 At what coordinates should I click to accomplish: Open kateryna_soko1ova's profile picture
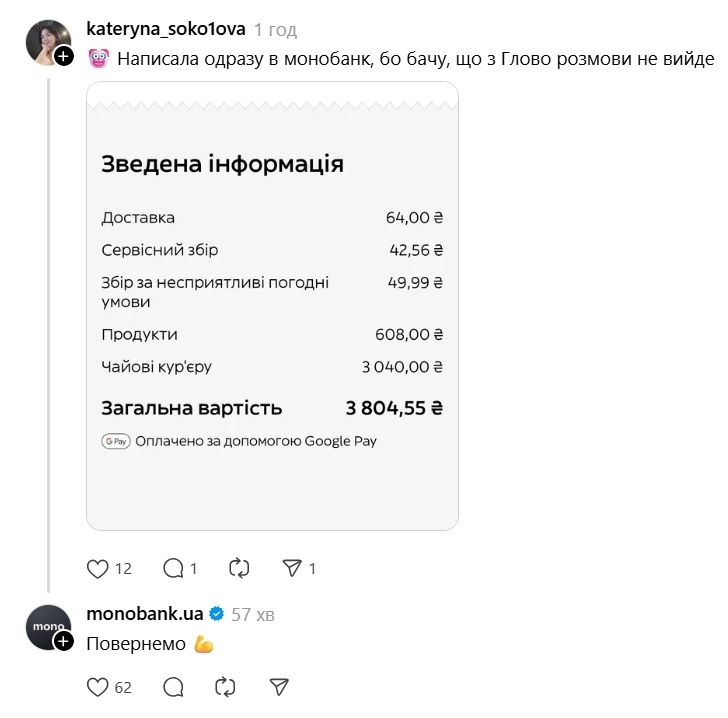[45, 41]
